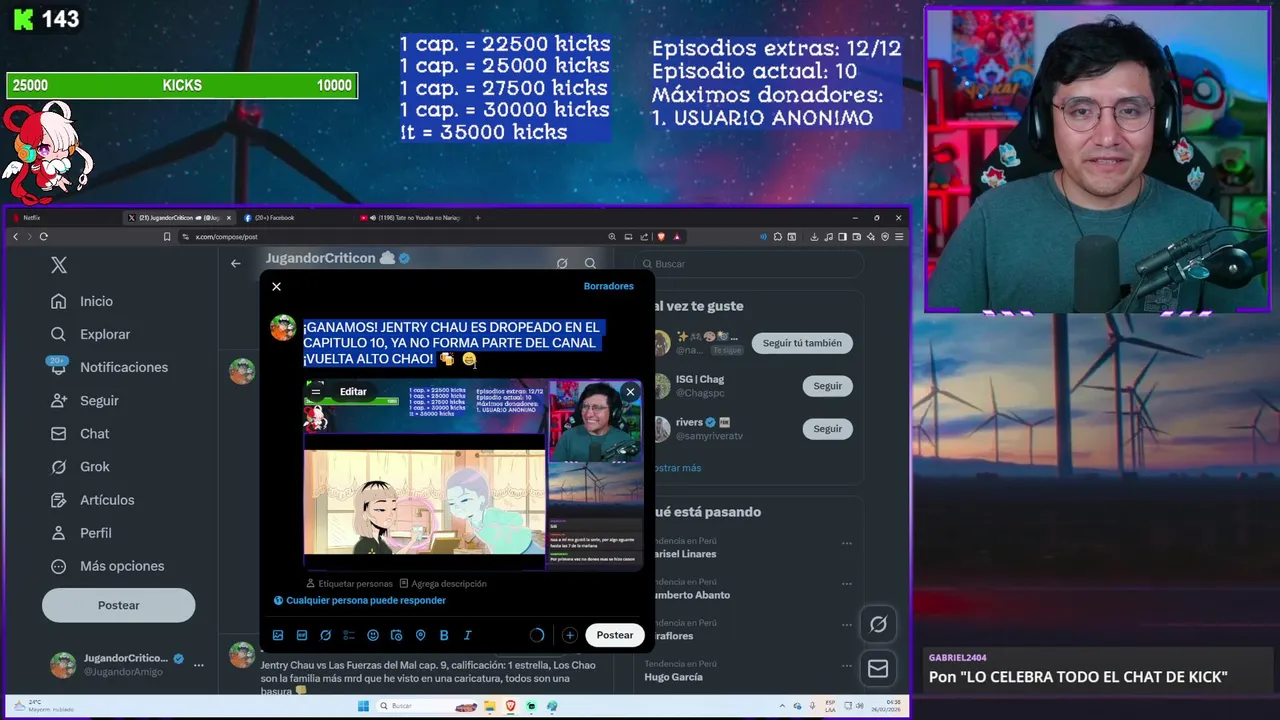The image size is (1280, 720).
Task: Open Borradores drafts link
Action: click(x=608, y=286)
